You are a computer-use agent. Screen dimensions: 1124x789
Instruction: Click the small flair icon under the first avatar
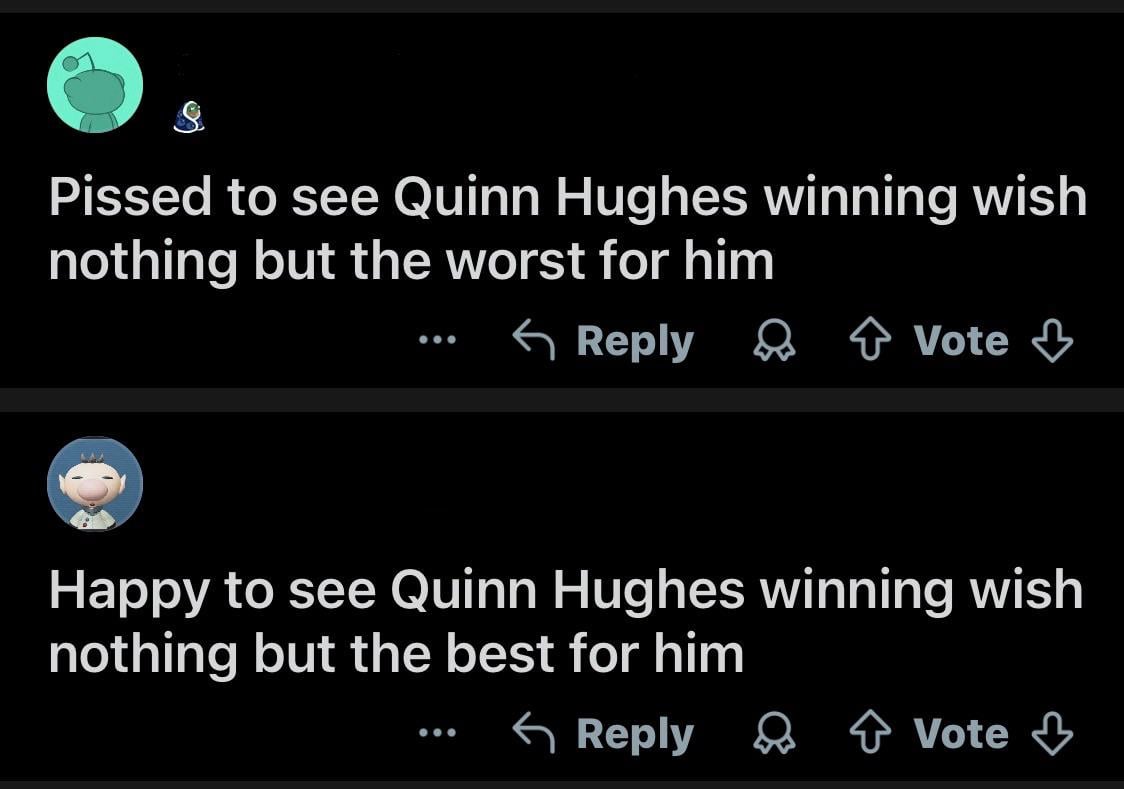pyautogui.click(x=188, y=118)
